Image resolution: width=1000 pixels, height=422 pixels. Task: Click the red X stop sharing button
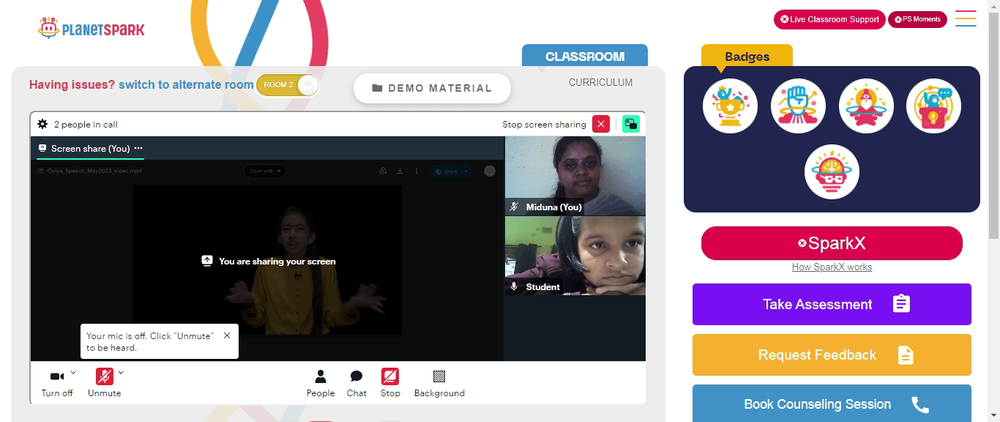601,124
